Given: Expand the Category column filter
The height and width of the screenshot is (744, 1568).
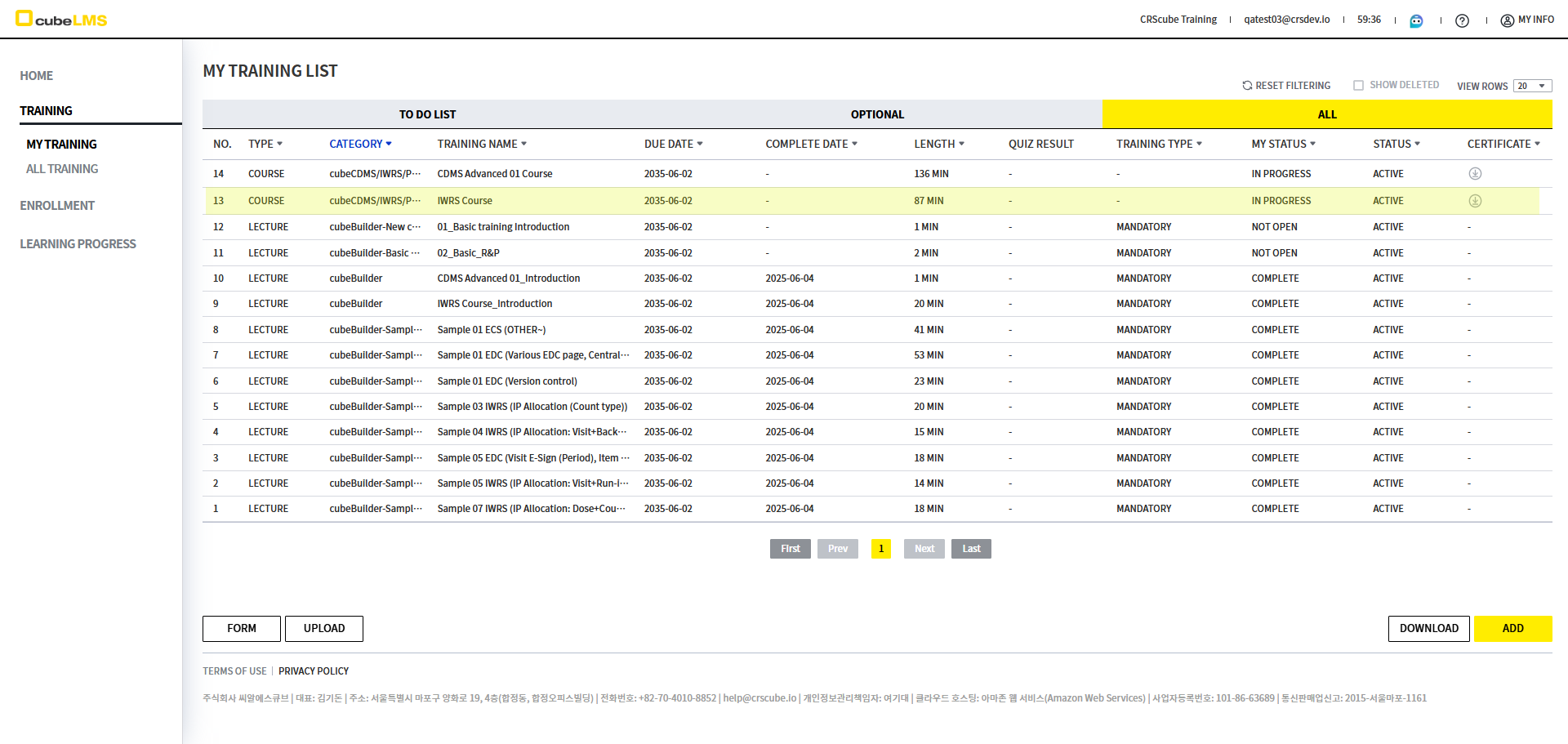Looking at the screenshot, I should [x=389, y=144].
